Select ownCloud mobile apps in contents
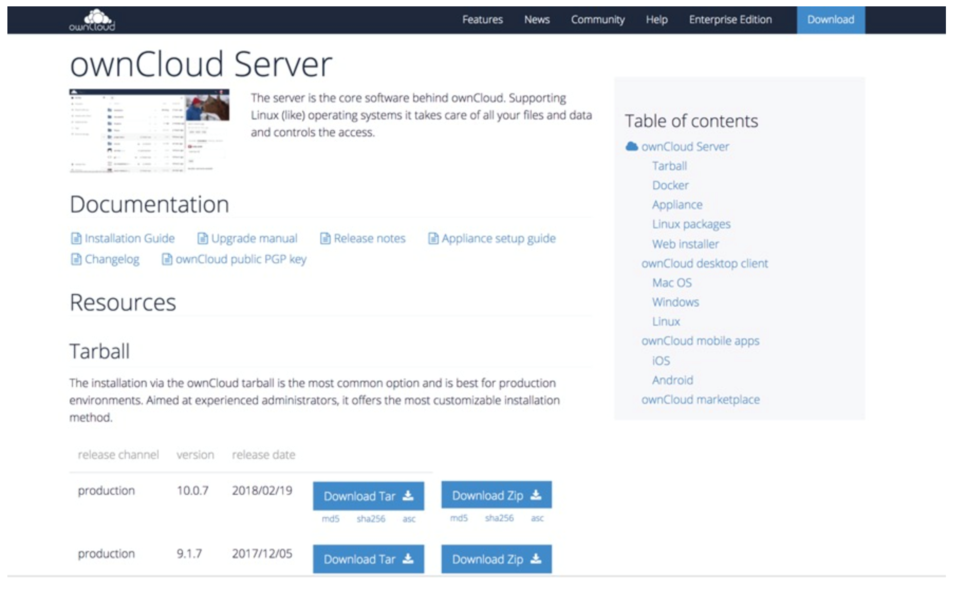This screenshot has width=966, height=589. (700, 341)
